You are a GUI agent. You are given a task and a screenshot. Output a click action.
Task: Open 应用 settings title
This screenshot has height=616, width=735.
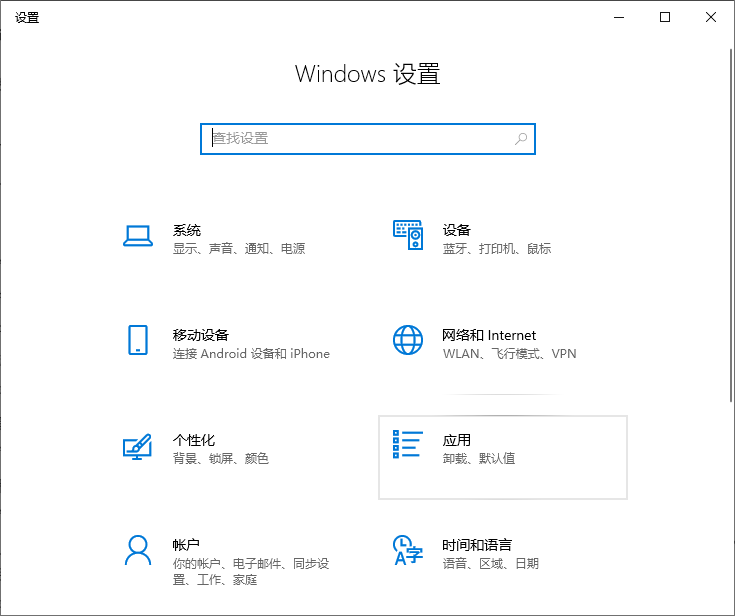click(x=457, y=440)
